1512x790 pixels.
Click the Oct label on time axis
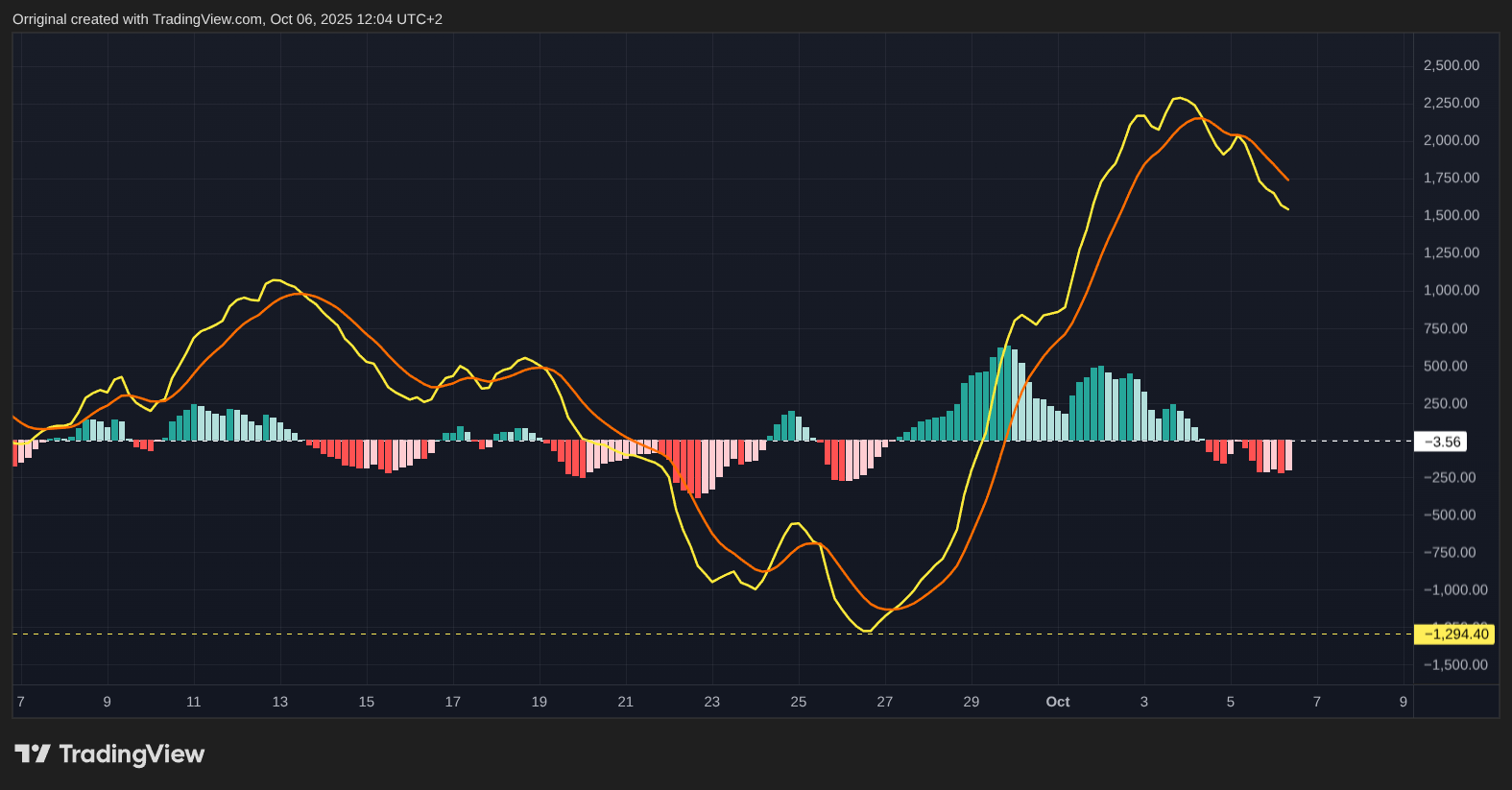(x=1058, y=702)
